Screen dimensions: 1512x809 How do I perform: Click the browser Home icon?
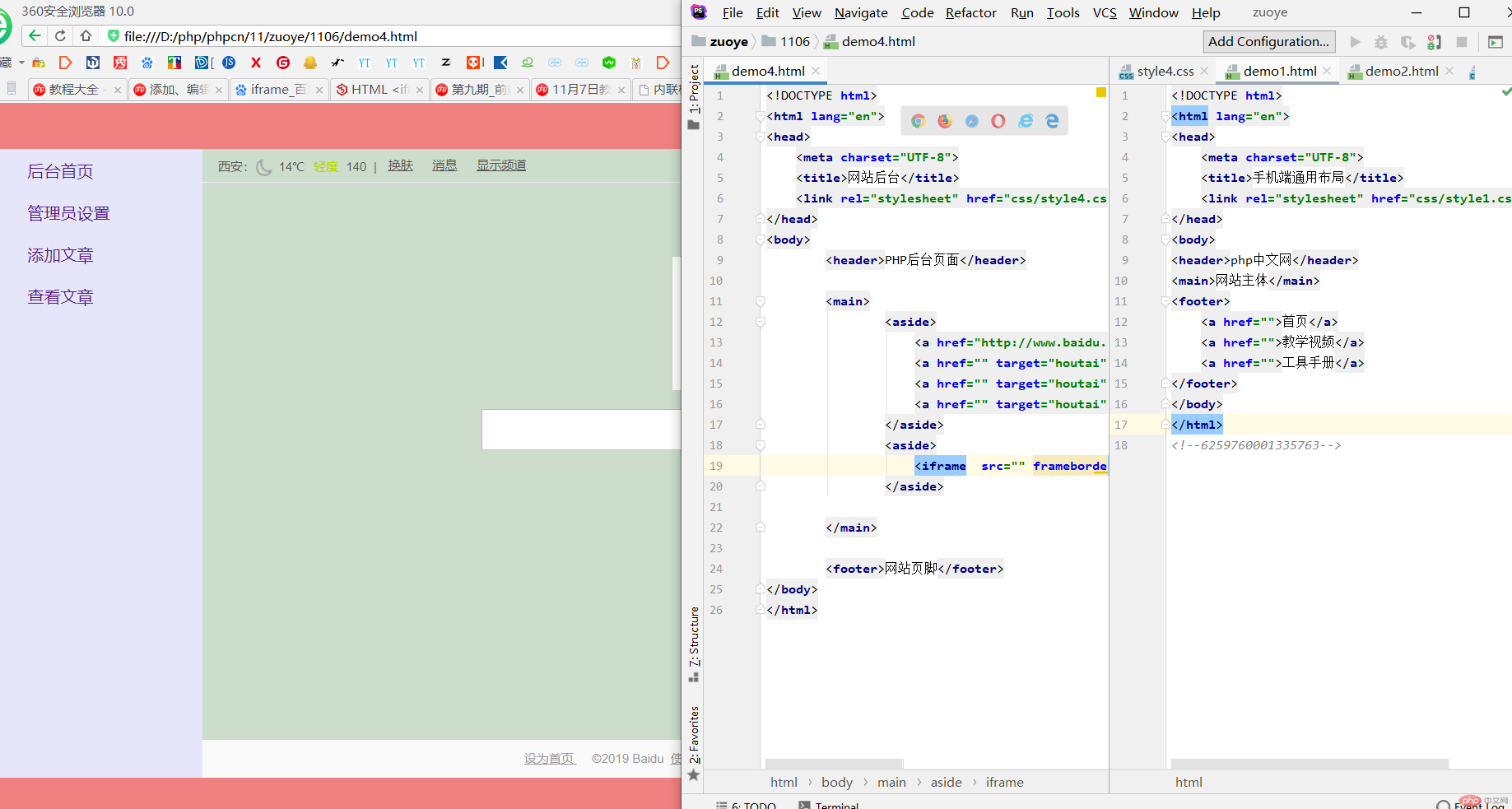(86, 35)
